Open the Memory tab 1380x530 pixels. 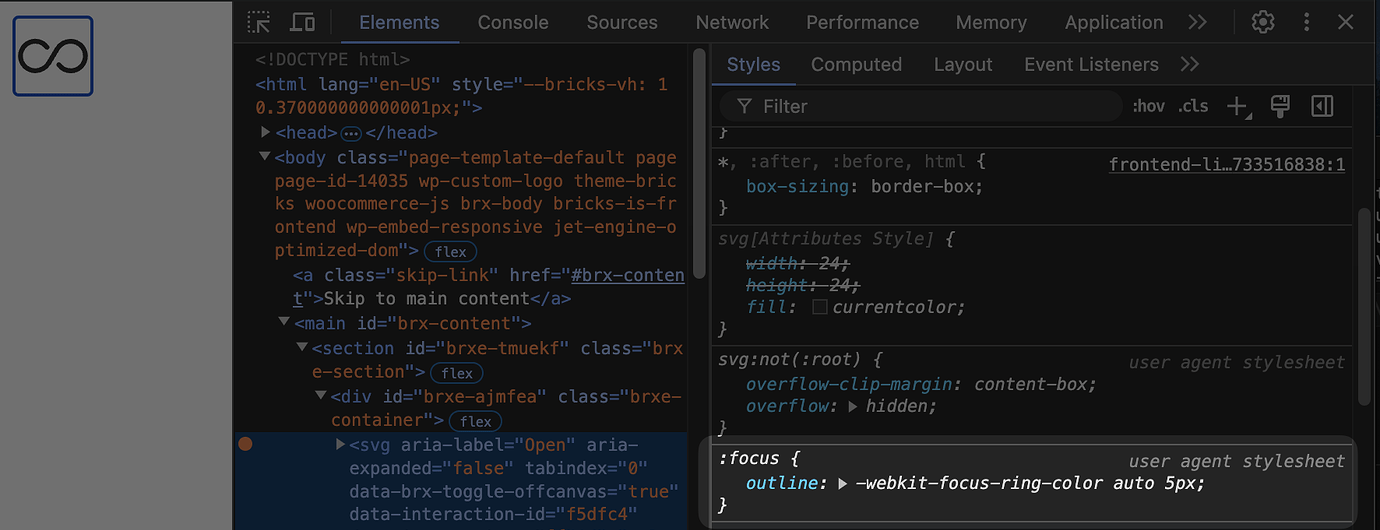[x=991, y=22]
